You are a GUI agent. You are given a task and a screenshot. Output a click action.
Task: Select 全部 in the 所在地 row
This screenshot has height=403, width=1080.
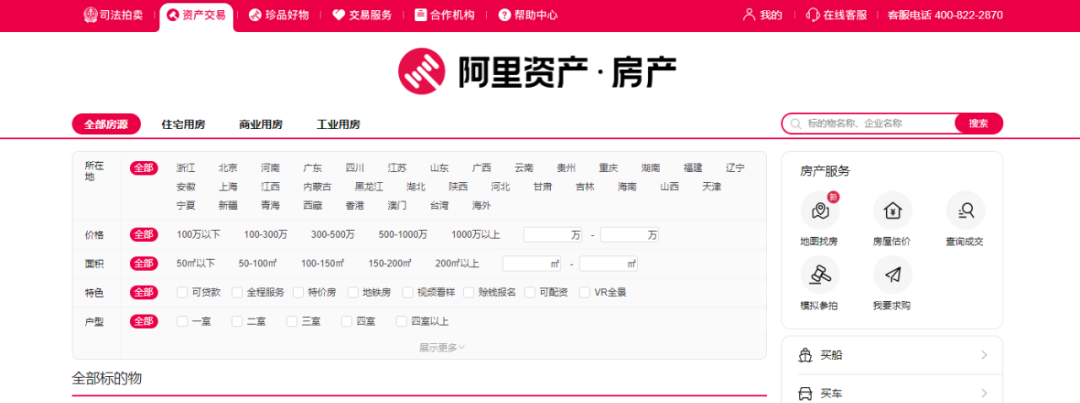click(x=144, y=168)
